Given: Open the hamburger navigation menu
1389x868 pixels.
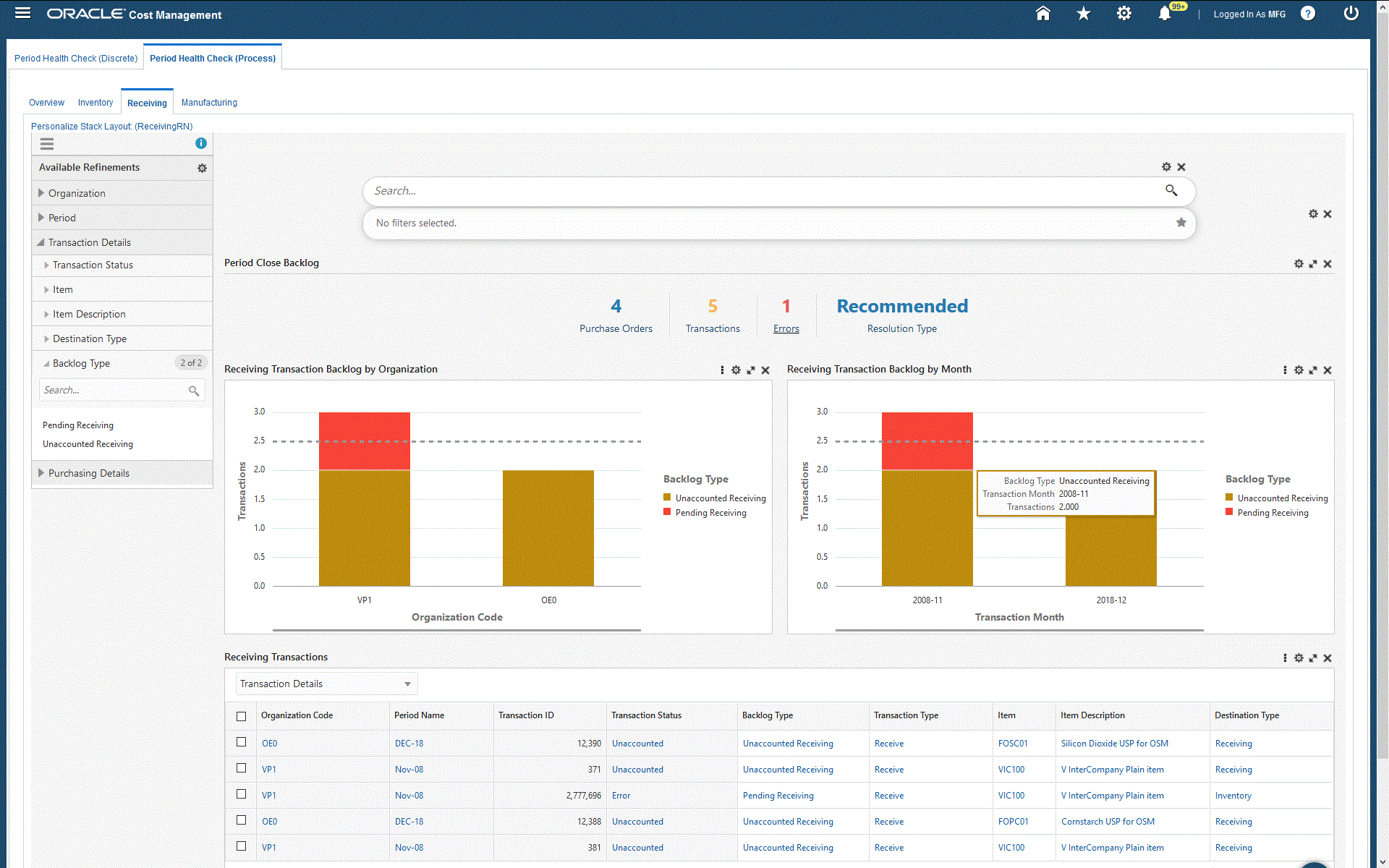Looking at the screenshot, I should point(22,13).
